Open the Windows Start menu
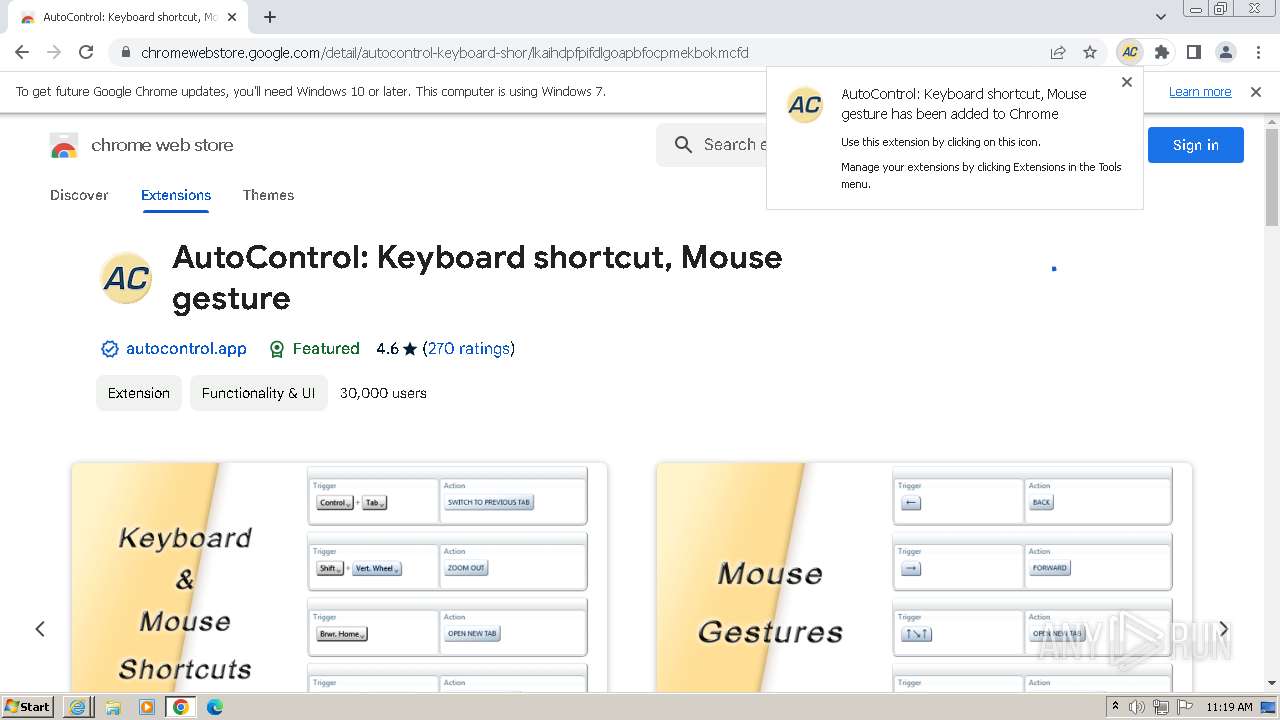This screenshot has width=1280, height=720. coord(28,706)
